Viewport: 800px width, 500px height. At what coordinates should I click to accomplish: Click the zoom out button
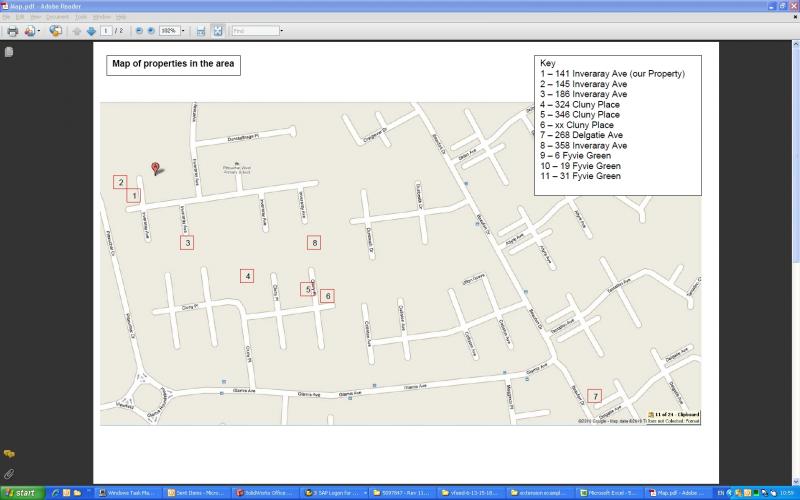point(139,31)
